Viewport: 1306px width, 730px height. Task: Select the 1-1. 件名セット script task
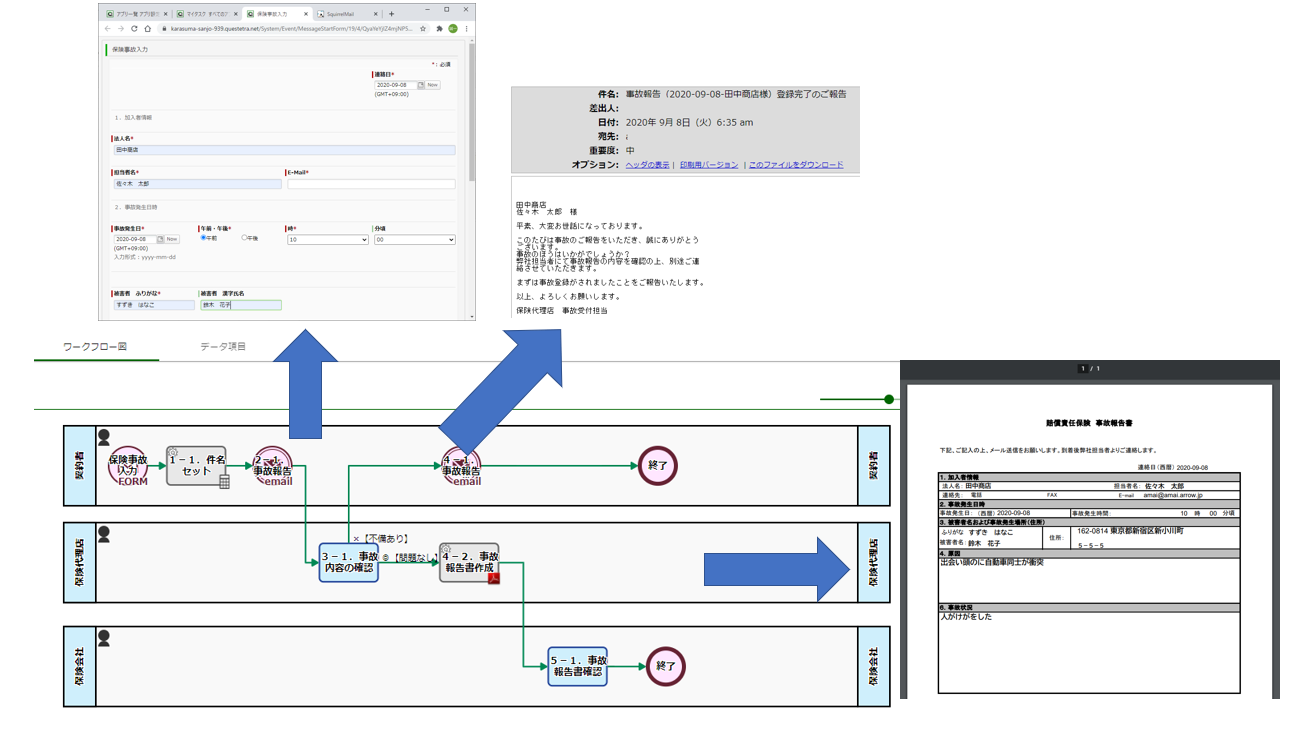click(196, 466)
